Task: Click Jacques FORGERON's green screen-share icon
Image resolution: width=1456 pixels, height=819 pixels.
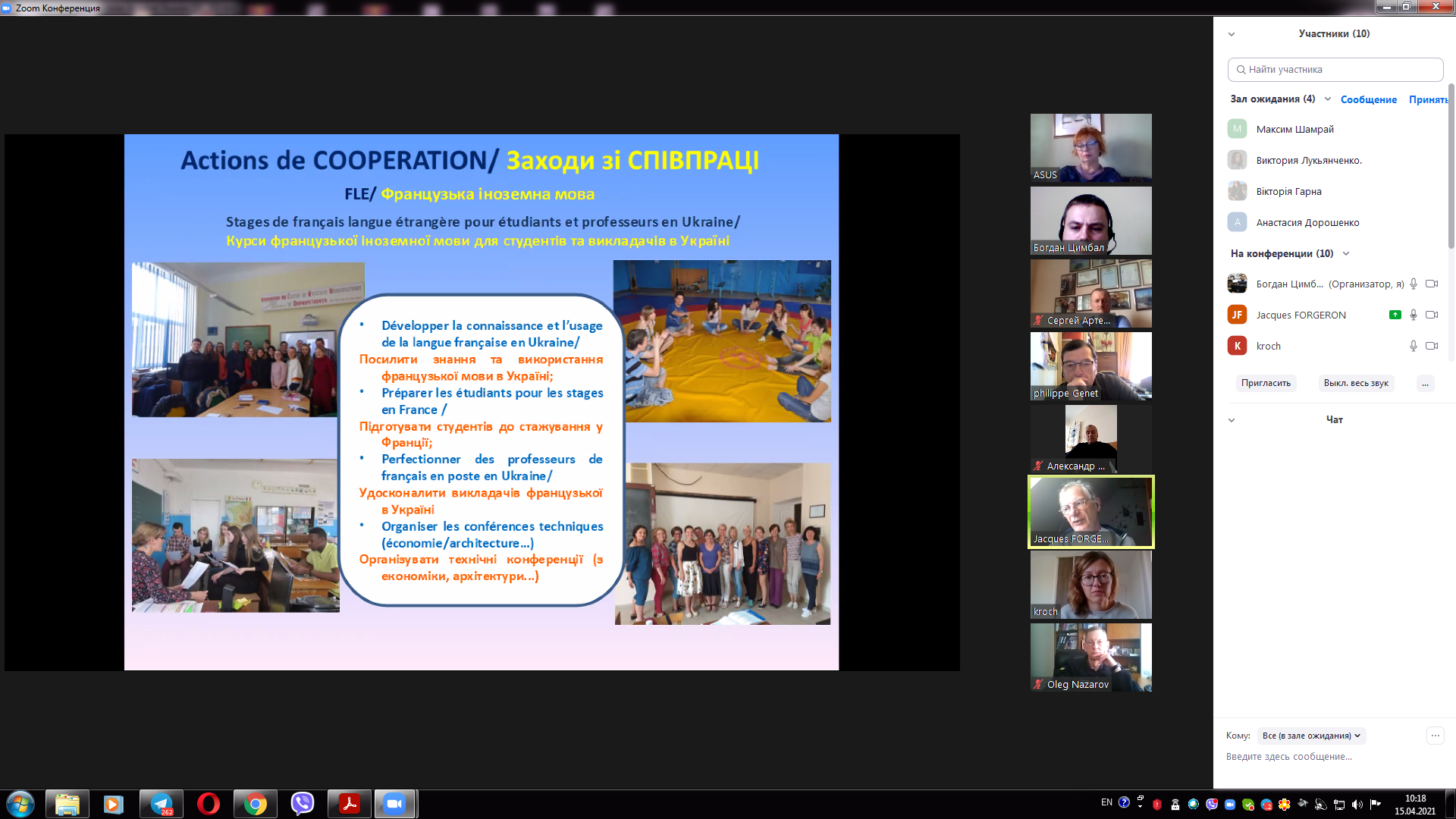Action: coord(1395,315)
